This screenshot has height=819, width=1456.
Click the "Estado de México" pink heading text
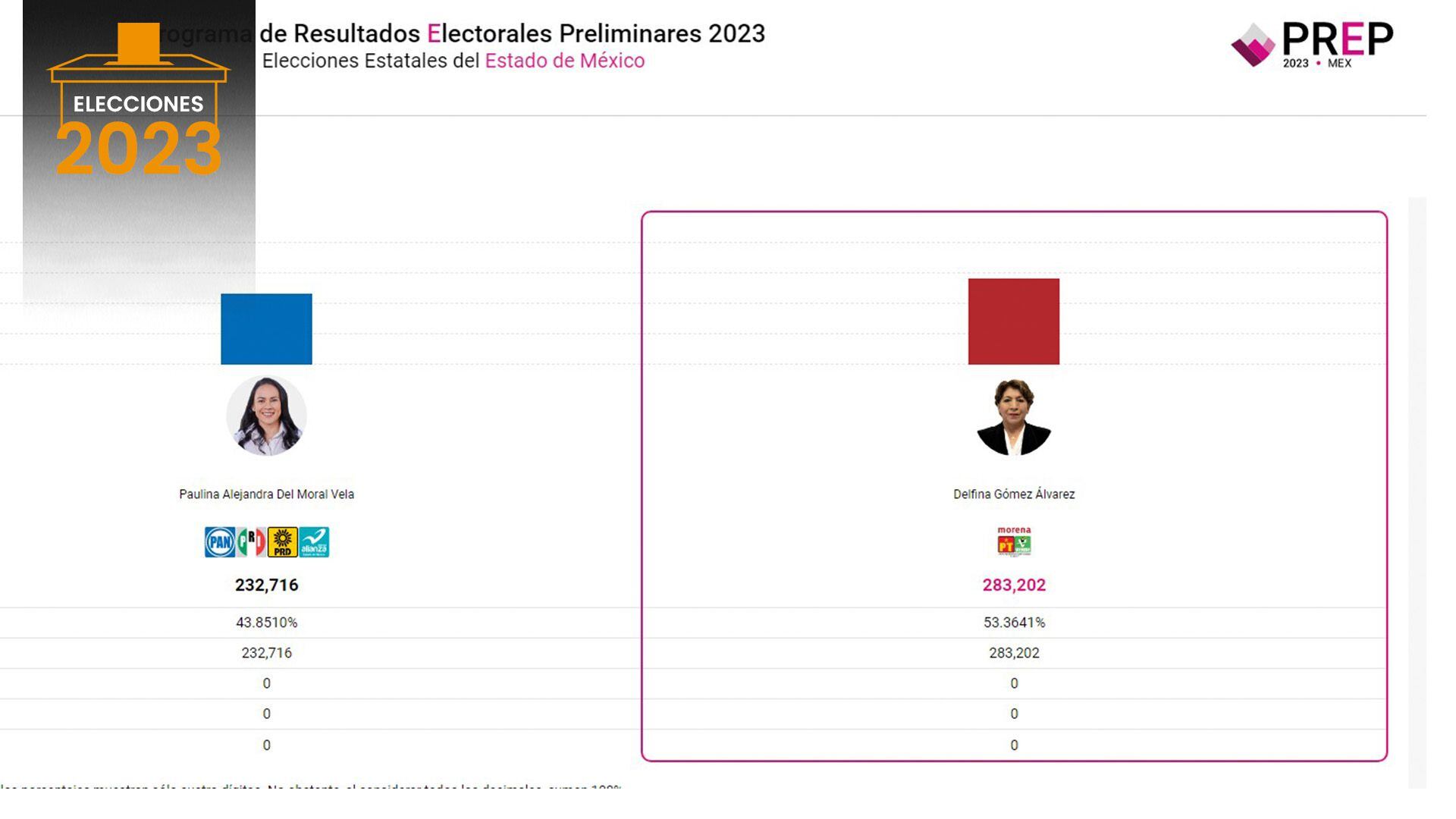(564, 61)
